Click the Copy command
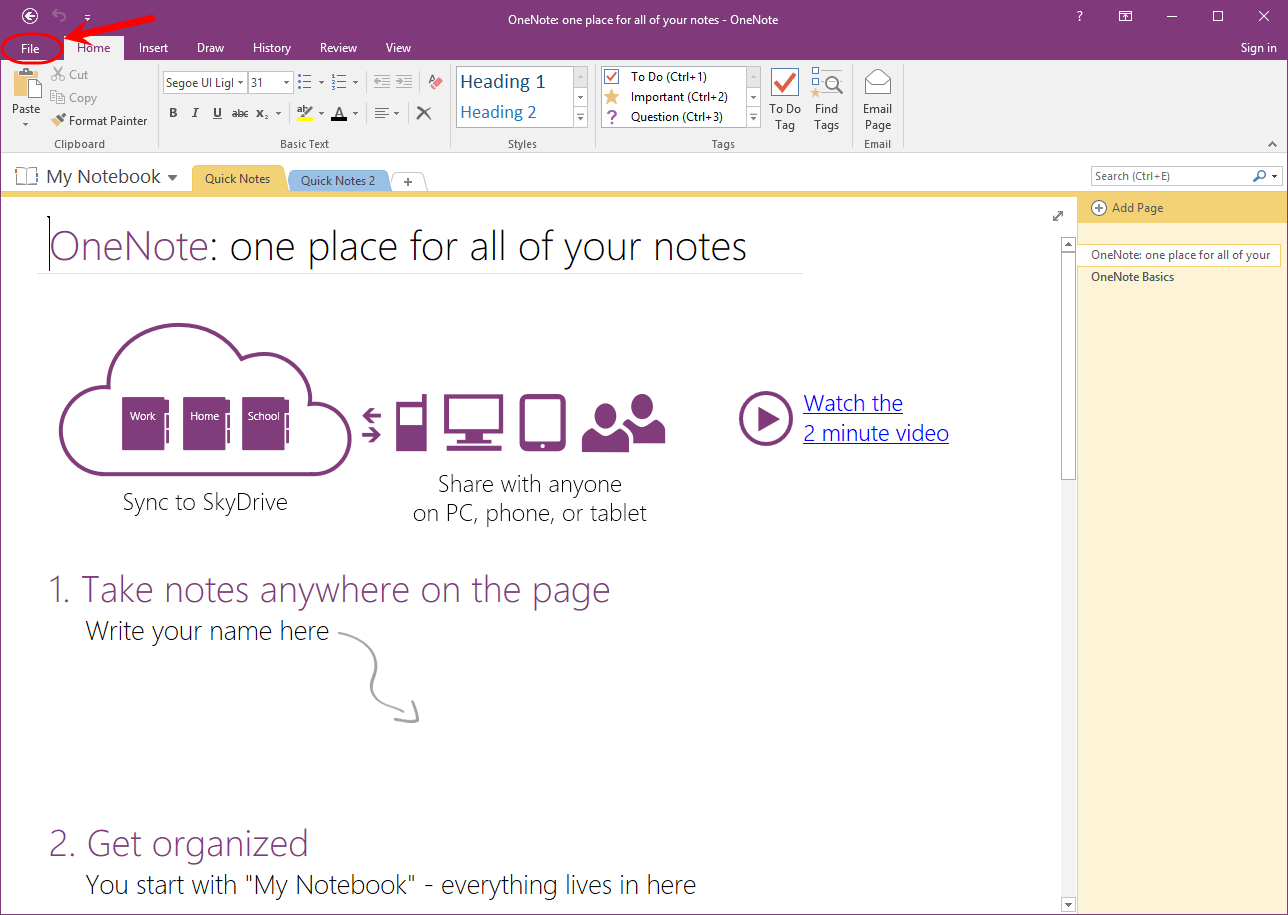The width and height of the screenshot is (1288, 915). click(74, 98)
